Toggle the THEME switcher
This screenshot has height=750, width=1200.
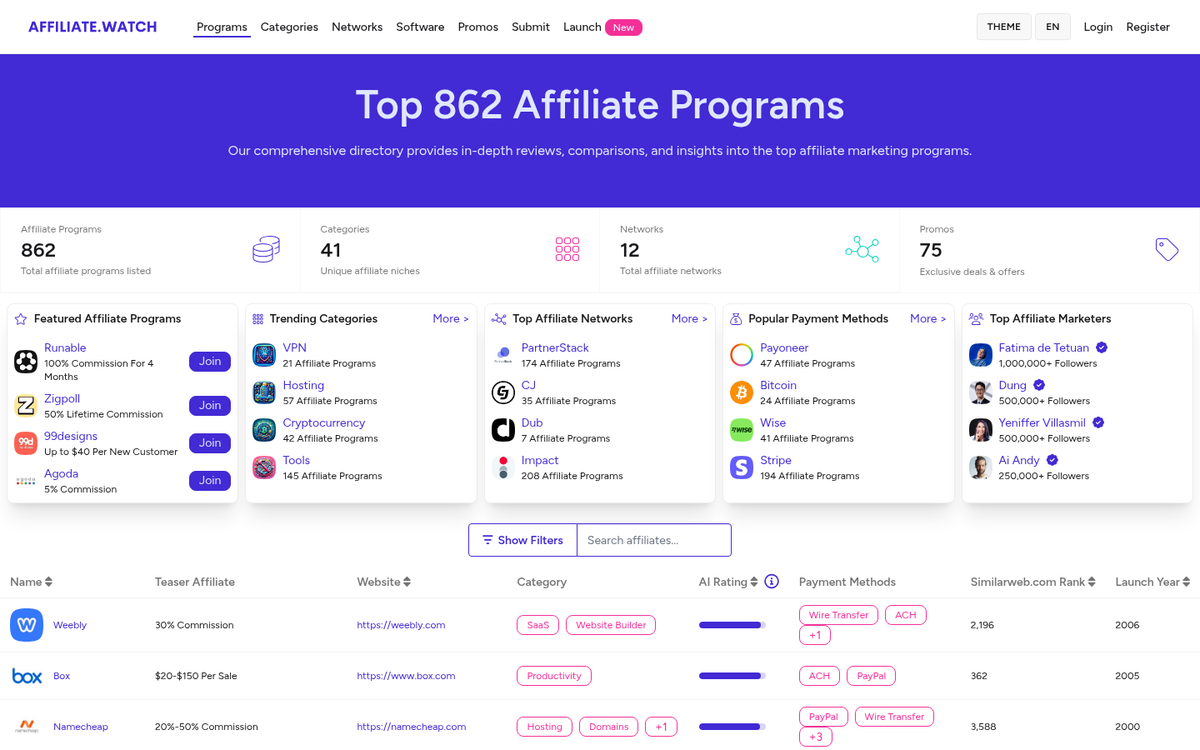tap(1003, 26)
